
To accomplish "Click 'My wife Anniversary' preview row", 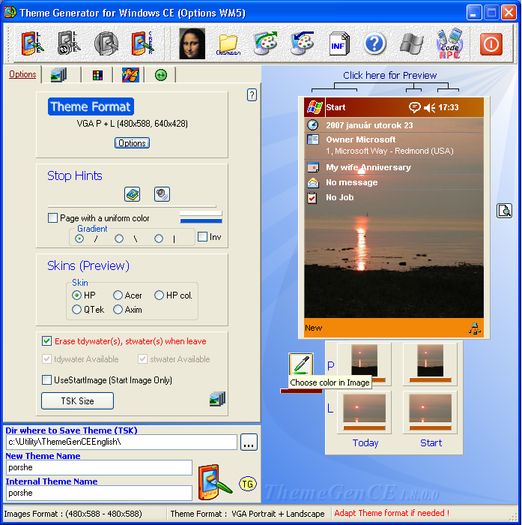I will tap(368, 167).
